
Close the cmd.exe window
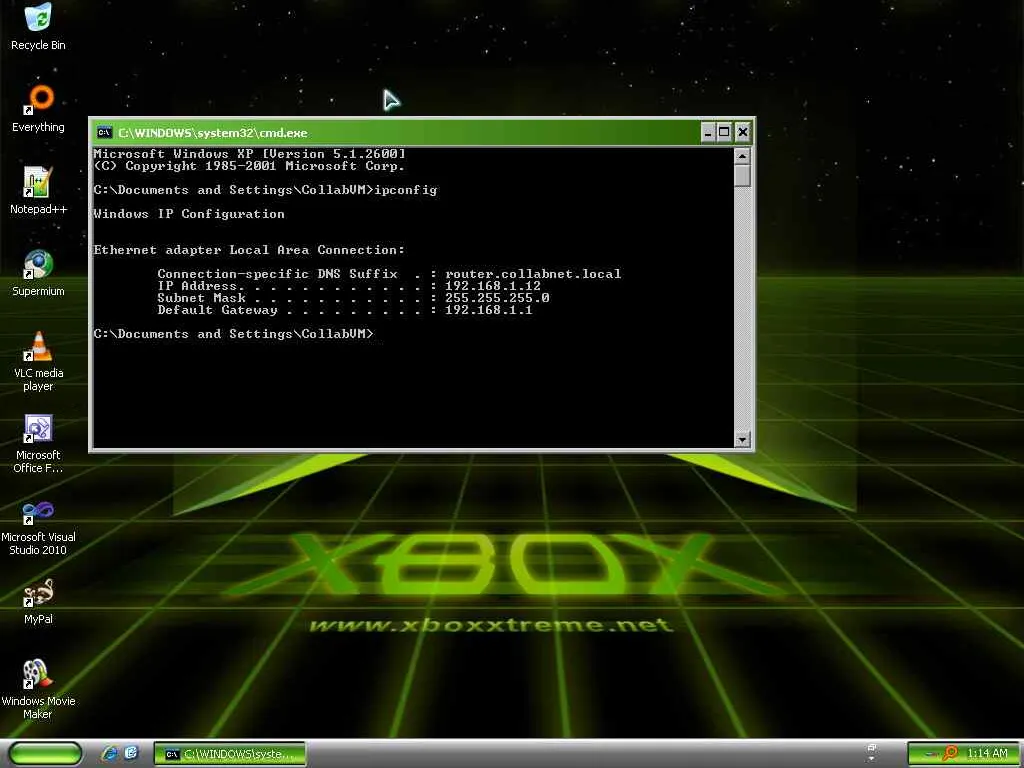[x=743, y=133]
